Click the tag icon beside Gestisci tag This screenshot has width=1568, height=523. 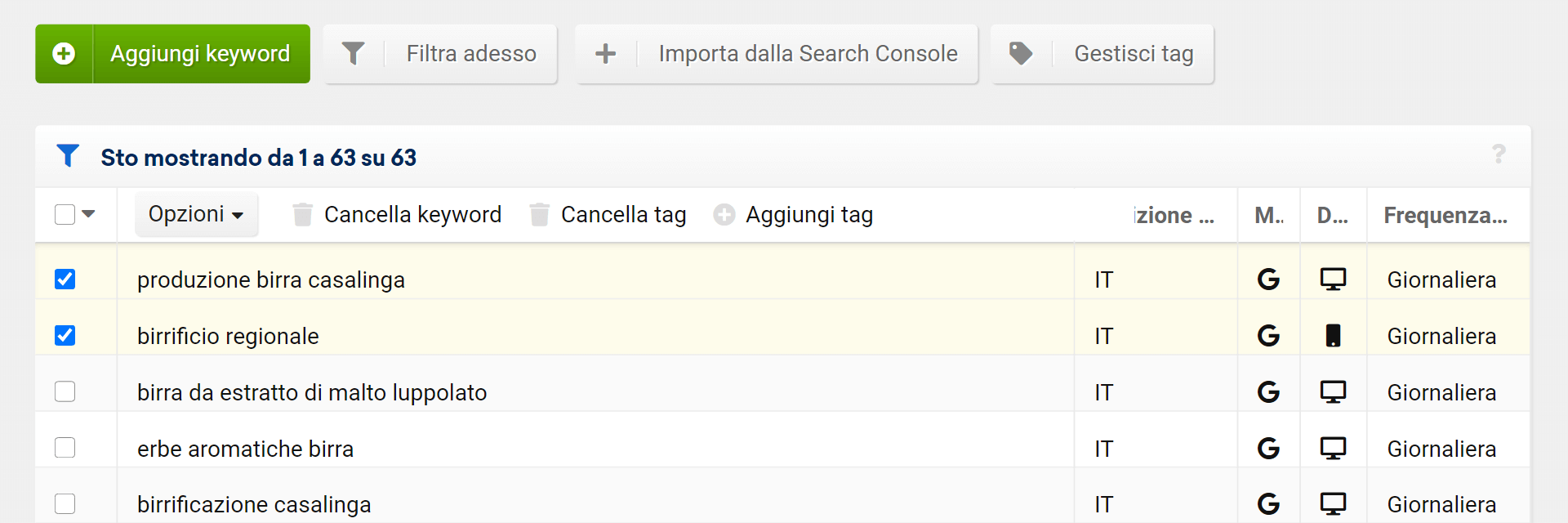(1020, 54)
